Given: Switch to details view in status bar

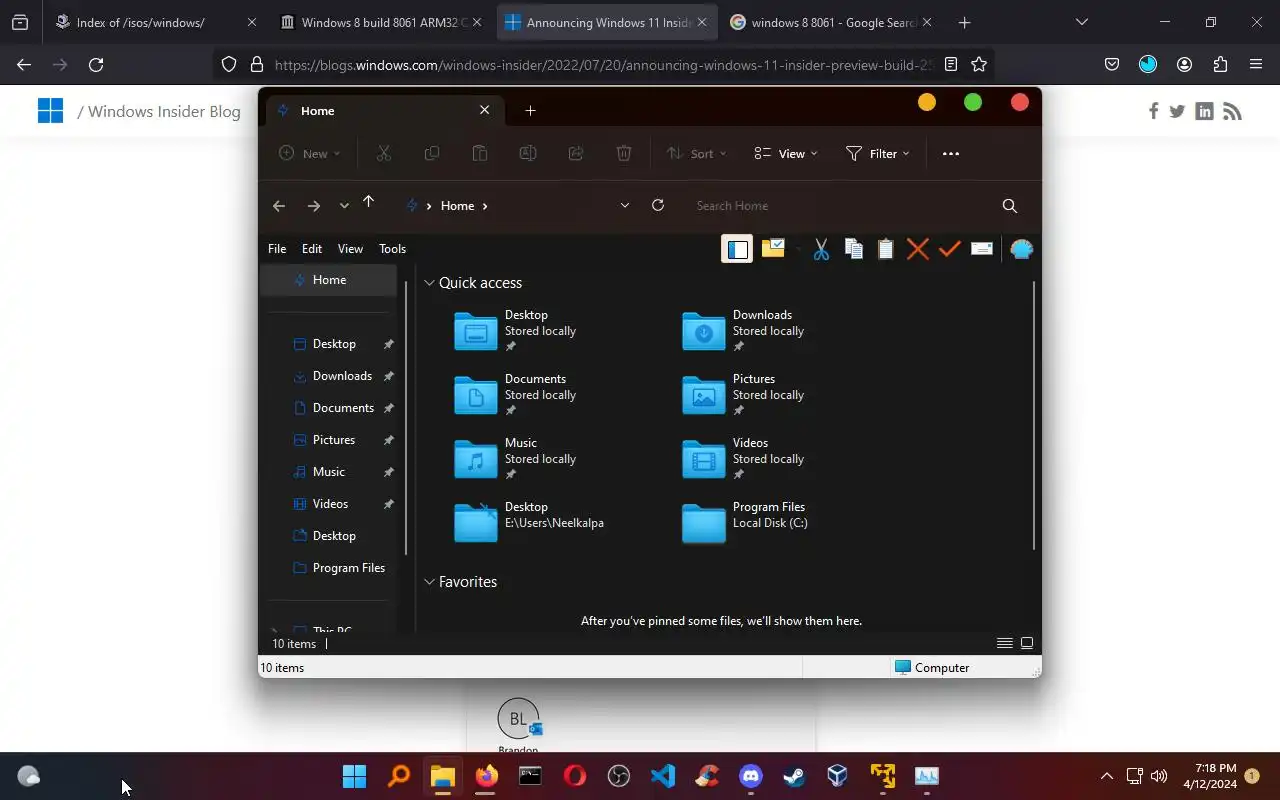Looking at the screenshot, I should pos(1004,643).
